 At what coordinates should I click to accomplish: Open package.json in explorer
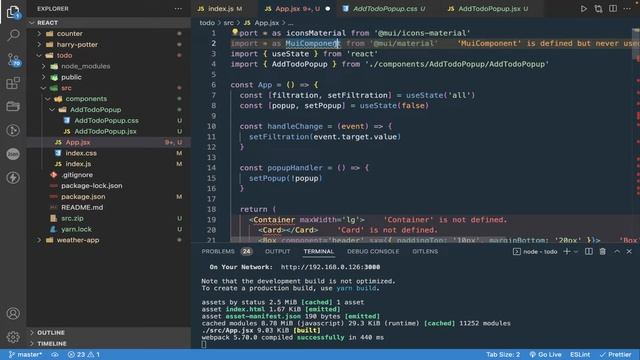pos(83,197)
